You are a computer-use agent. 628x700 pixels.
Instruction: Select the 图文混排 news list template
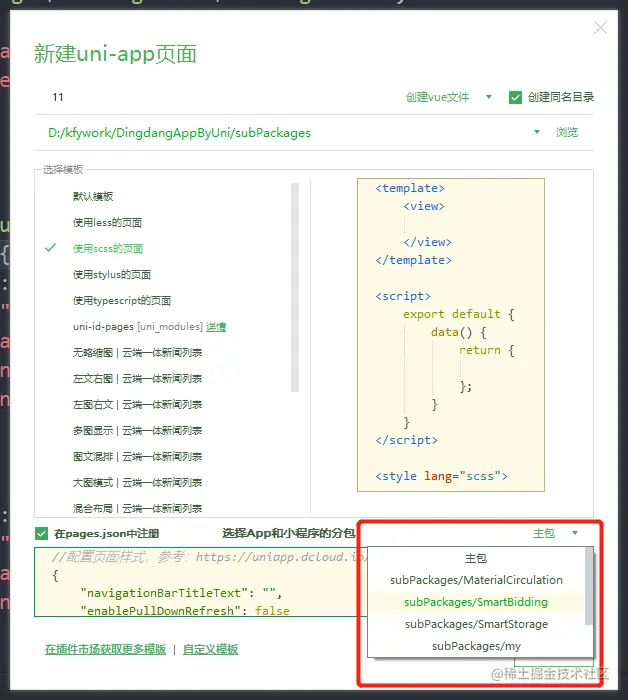click(137, 456)
